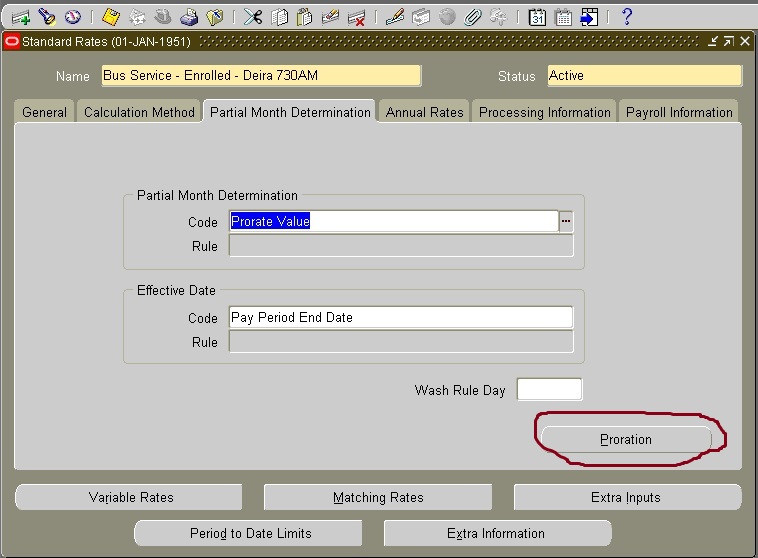Click the Proration button
This screenshot has height=558, width=758.
pos(626,440)
